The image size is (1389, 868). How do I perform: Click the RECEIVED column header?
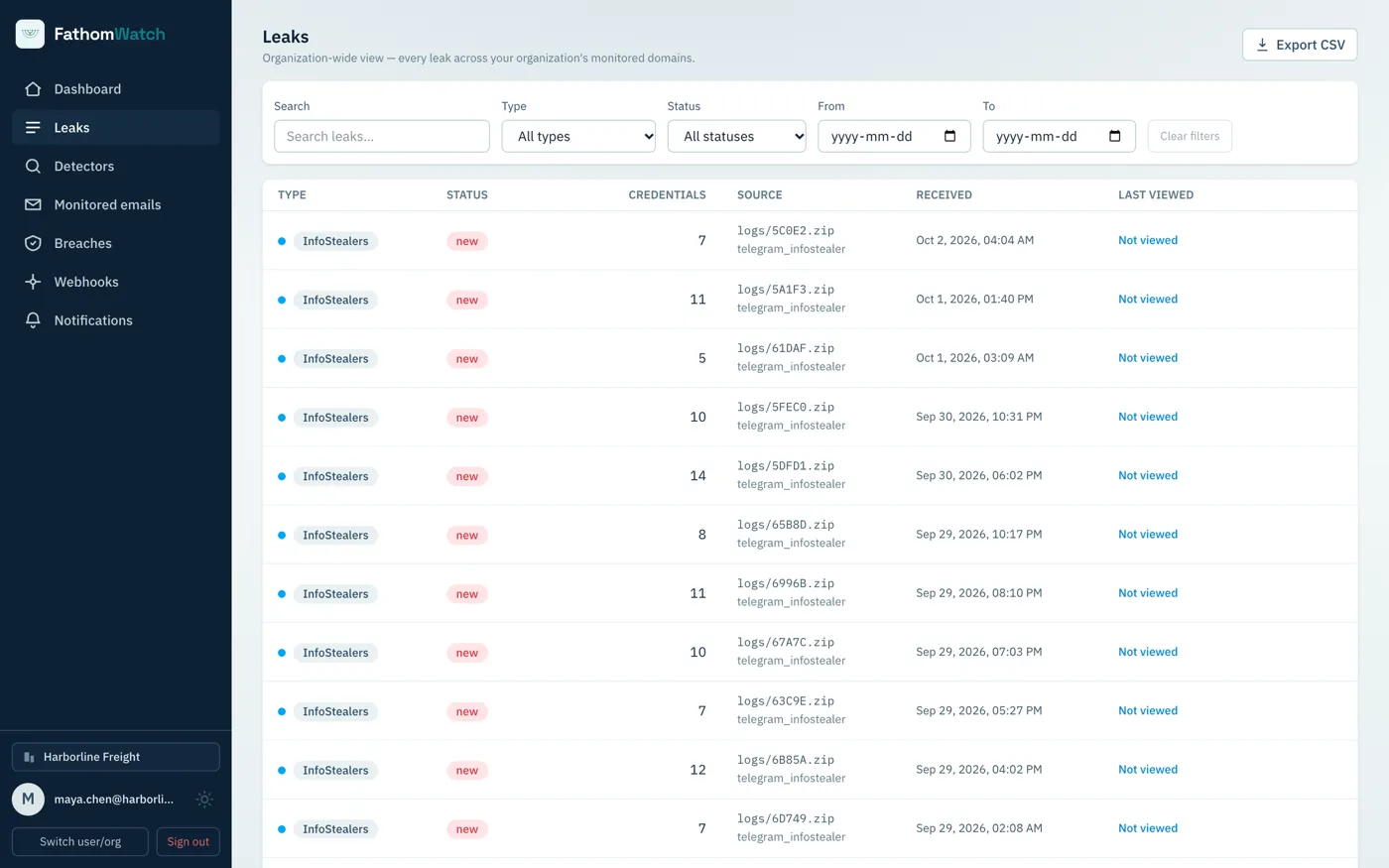[944, 195]
